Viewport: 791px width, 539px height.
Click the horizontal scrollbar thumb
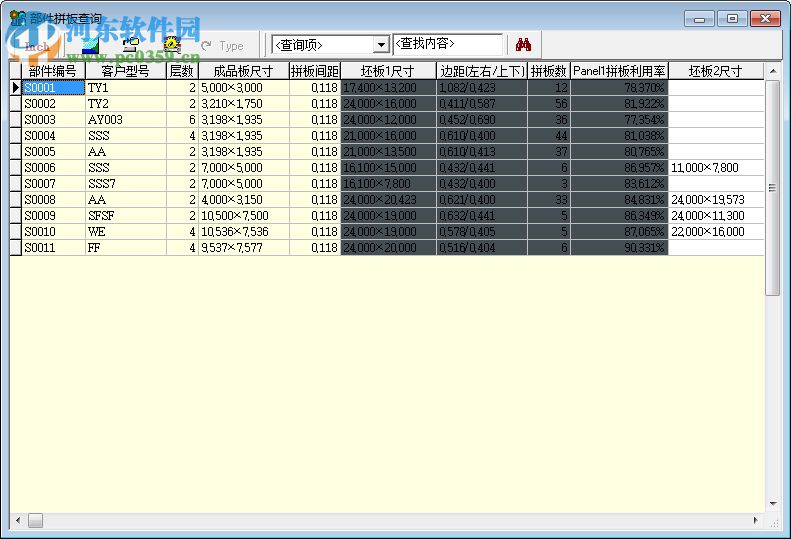(35, 520)
